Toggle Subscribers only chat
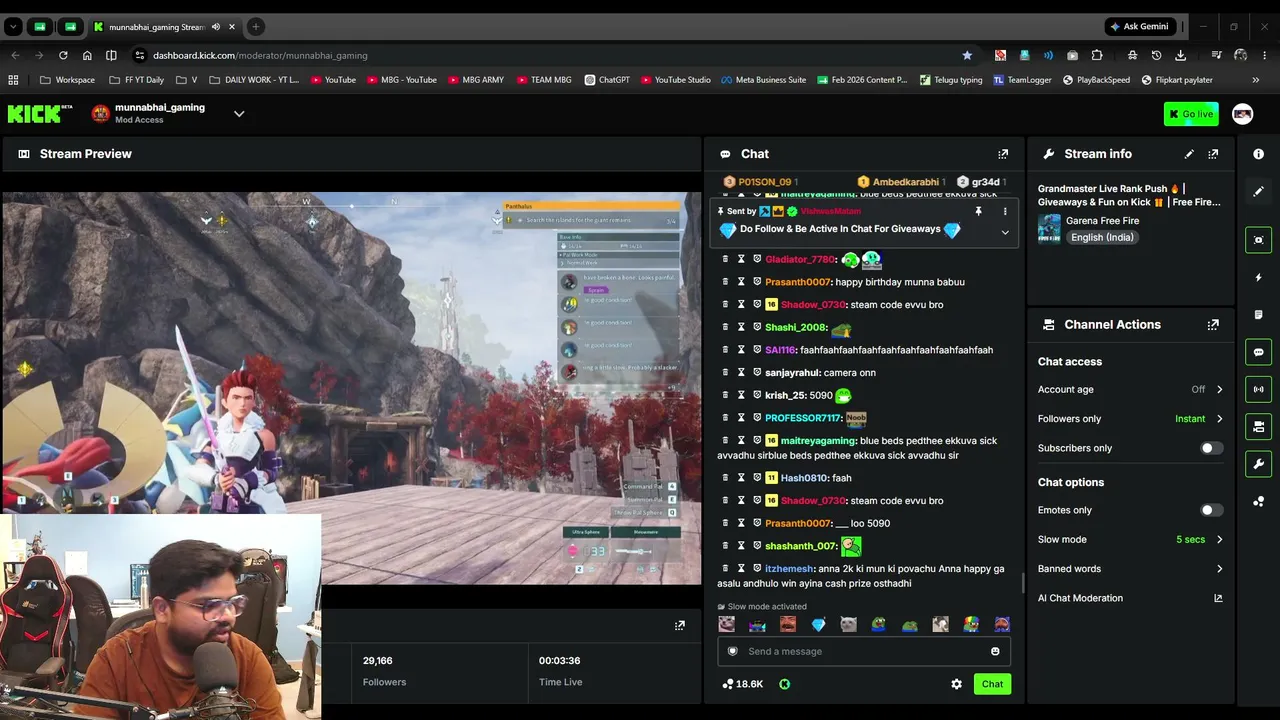Screen dimensions: 1280x720 (1211, 448)
